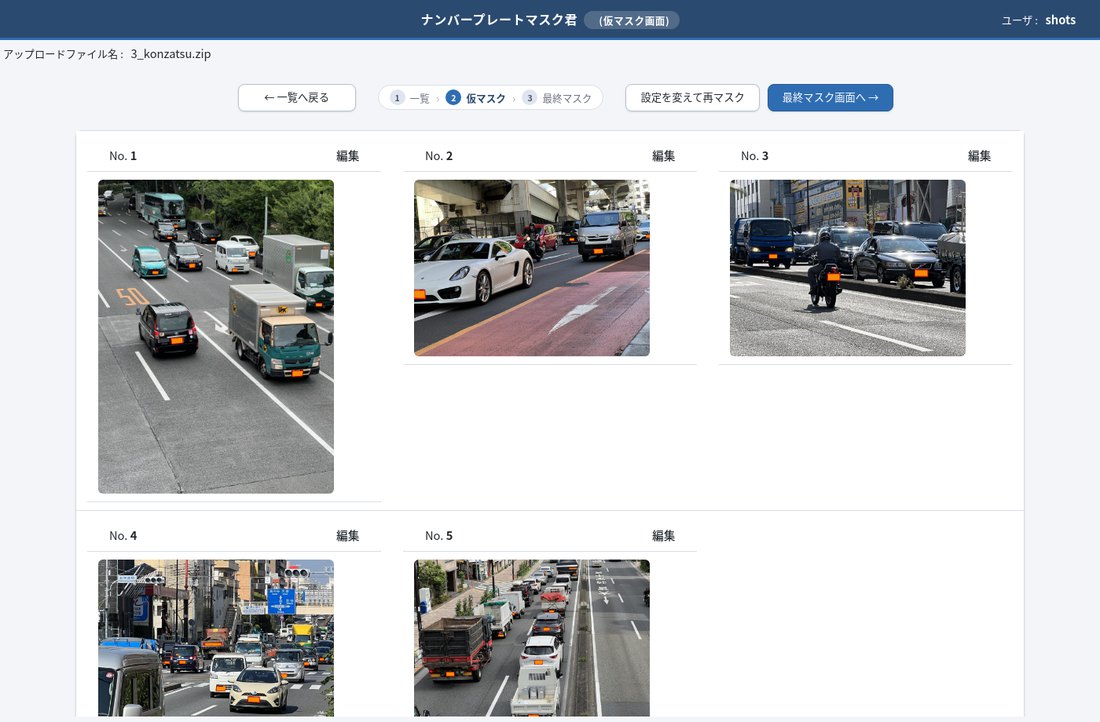Viewport: 1100px width, 722px height.
Task: Click the 設定を変えて再マスク button
Action: 692,98
